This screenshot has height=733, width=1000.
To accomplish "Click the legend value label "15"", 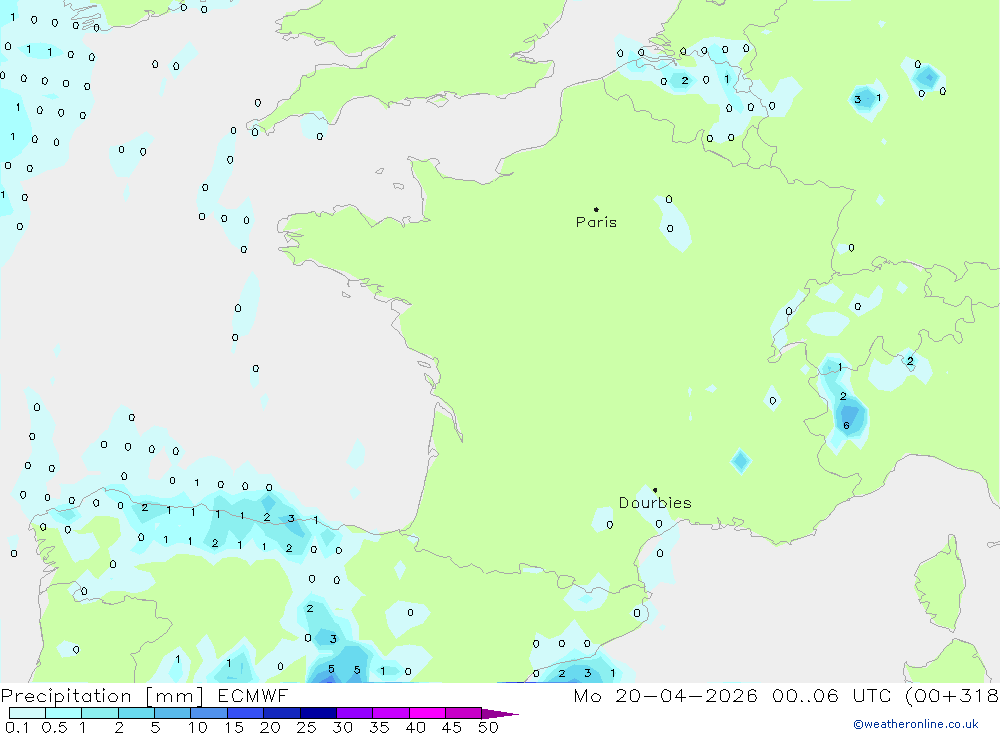I will [x=234, y=727].
